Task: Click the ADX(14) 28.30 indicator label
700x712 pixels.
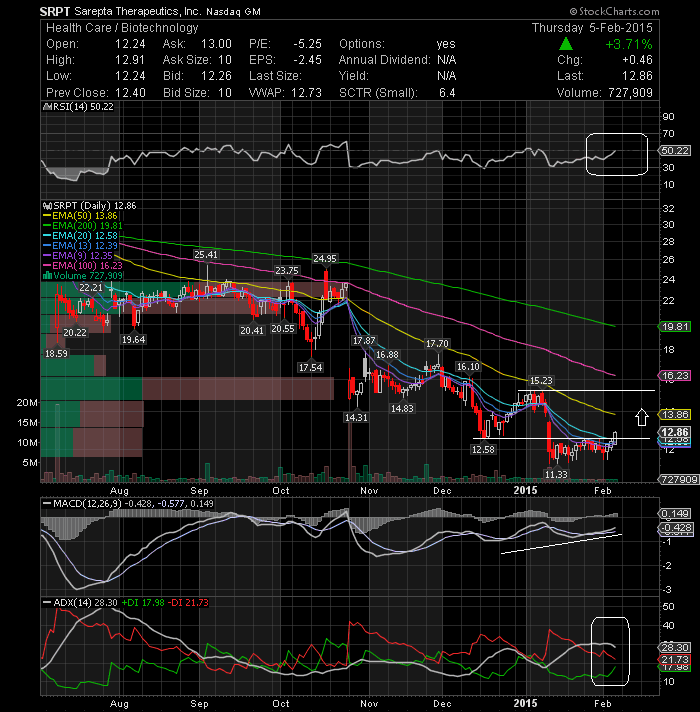Action: (x=81, y=603)
